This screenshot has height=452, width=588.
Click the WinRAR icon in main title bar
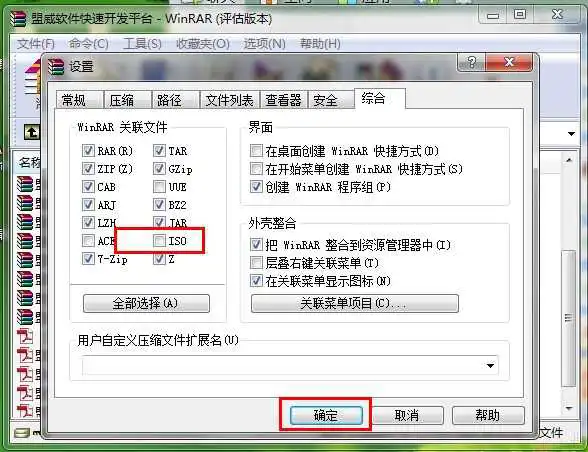point(18,19)
